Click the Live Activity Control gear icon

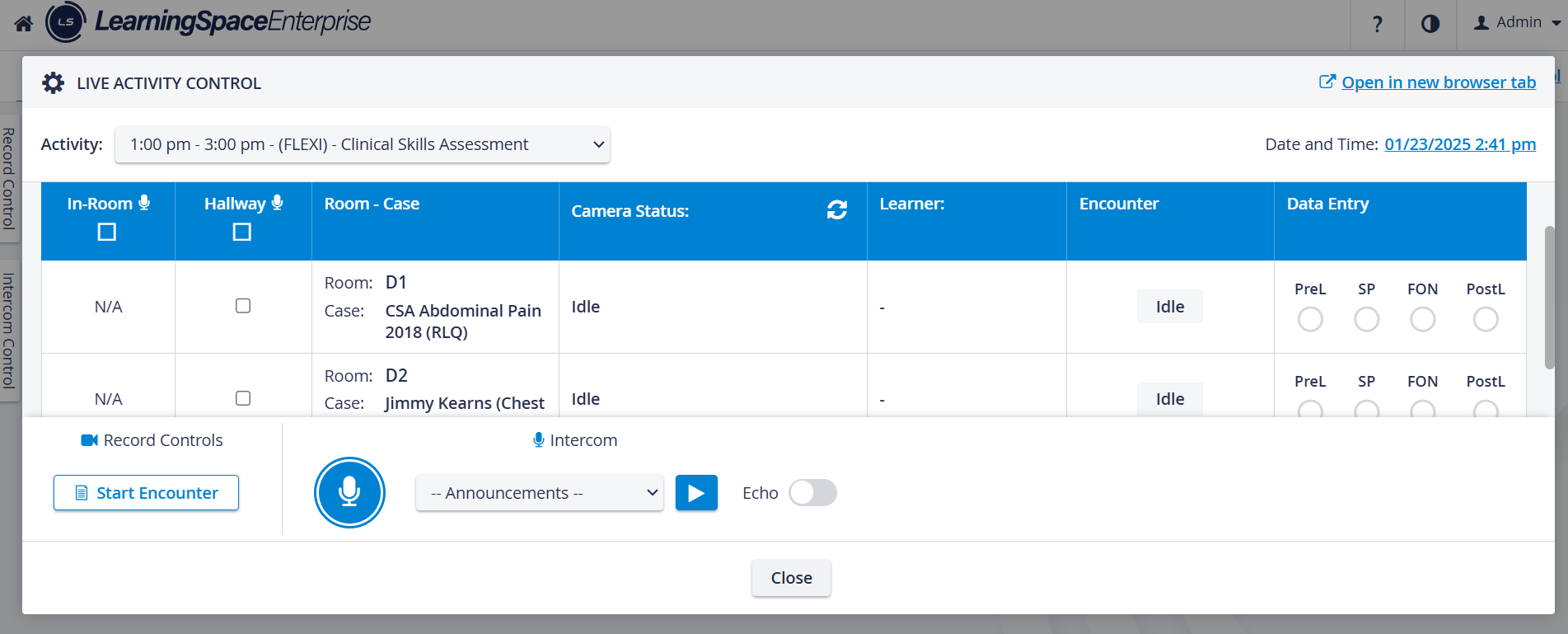(53, 82)
